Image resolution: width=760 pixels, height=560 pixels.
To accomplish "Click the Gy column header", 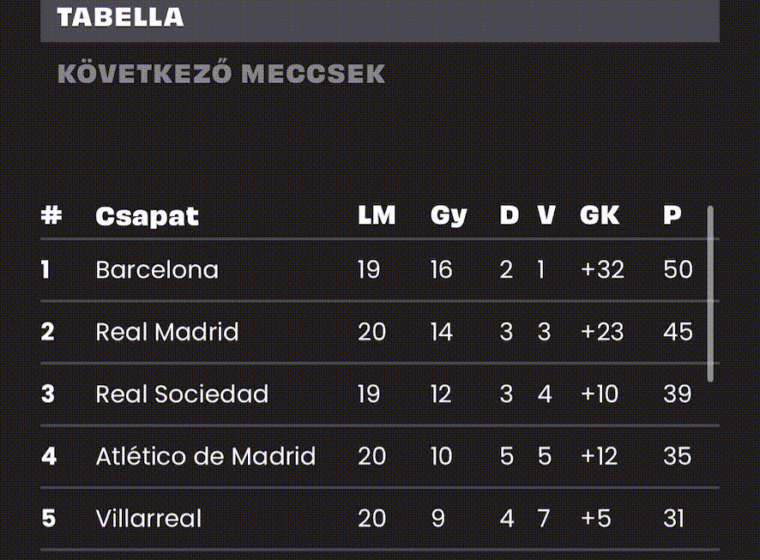I will tap(448, 216).
